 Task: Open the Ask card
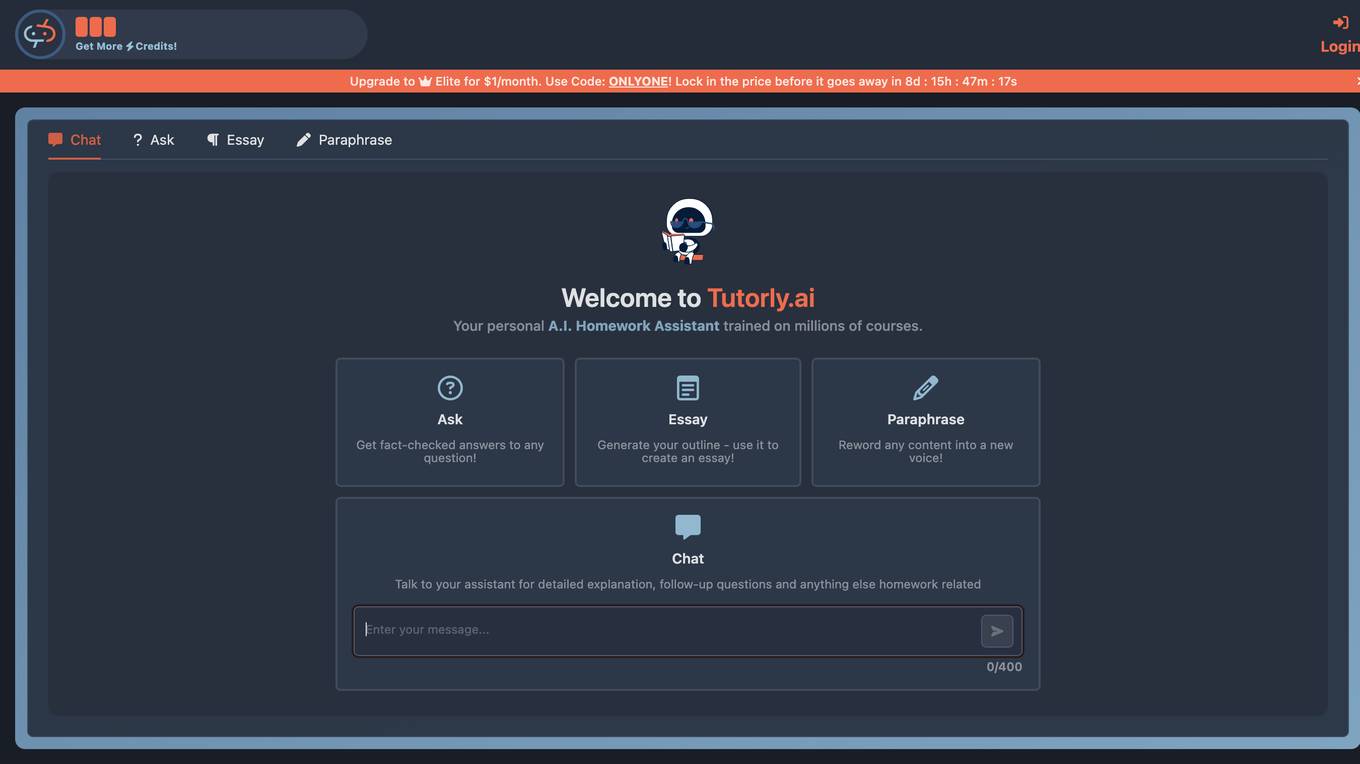tap(450, 422)
